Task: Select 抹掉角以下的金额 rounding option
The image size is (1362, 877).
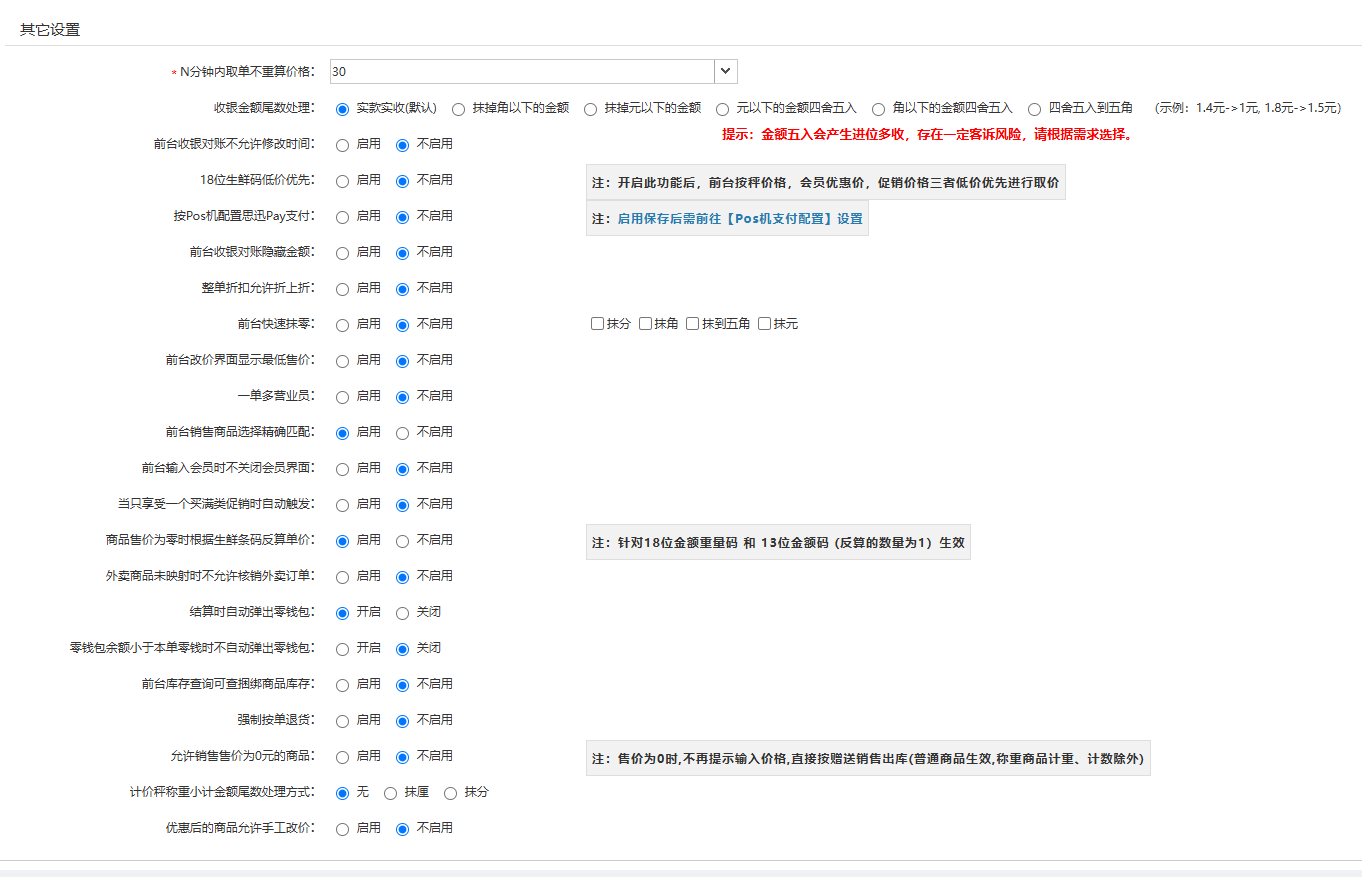Action: click(x=459, y=109)
